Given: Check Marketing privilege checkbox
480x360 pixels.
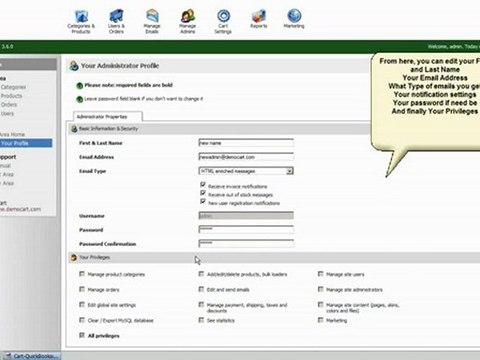Looking at the screenshot, I should click(320, 320).
